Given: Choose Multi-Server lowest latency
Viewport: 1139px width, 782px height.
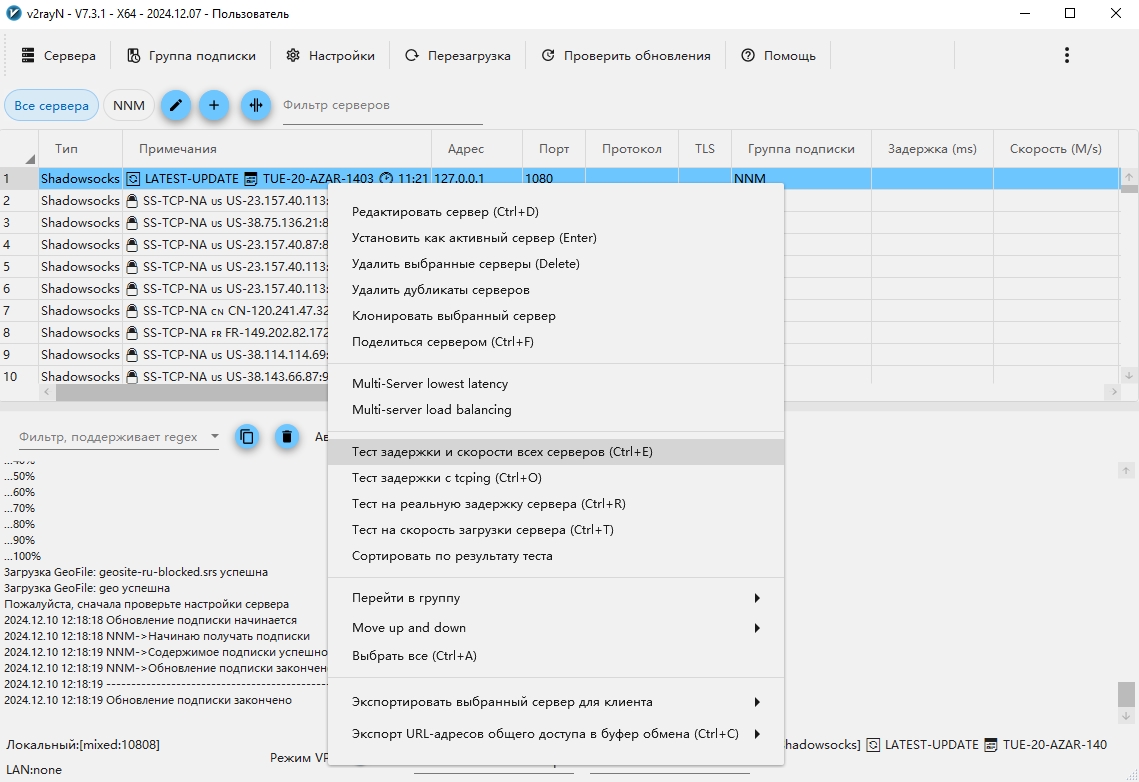Looking at the screenshot, I should [x=556, y=384].
